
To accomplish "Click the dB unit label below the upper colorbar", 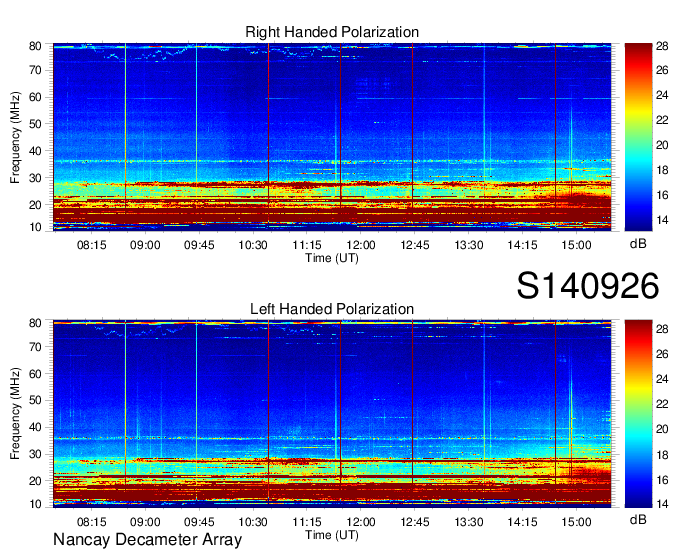I will click(x=638, y=244).
